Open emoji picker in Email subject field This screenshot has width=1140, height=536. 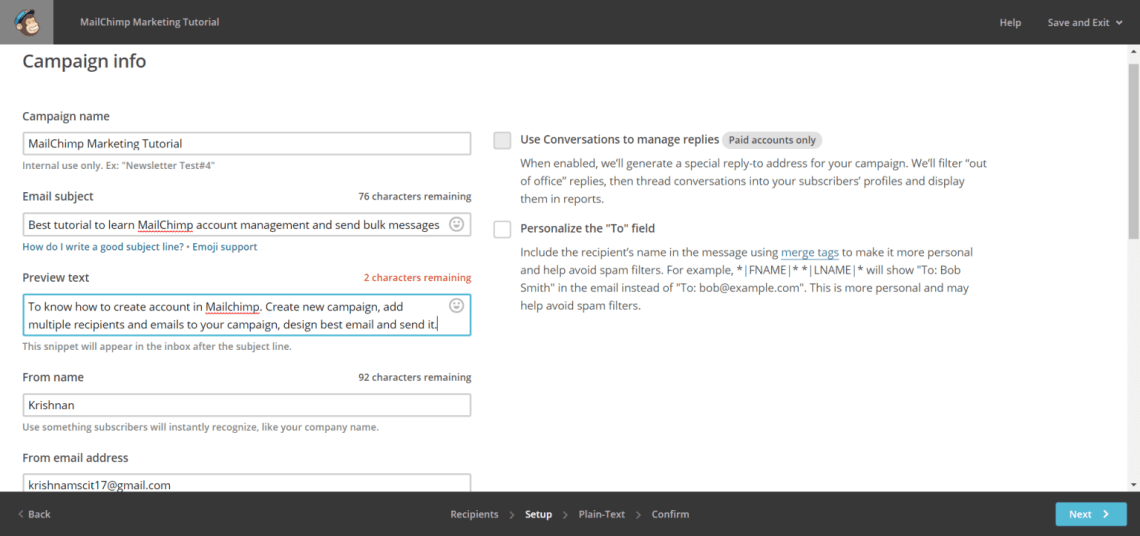[x=457, y=225]
